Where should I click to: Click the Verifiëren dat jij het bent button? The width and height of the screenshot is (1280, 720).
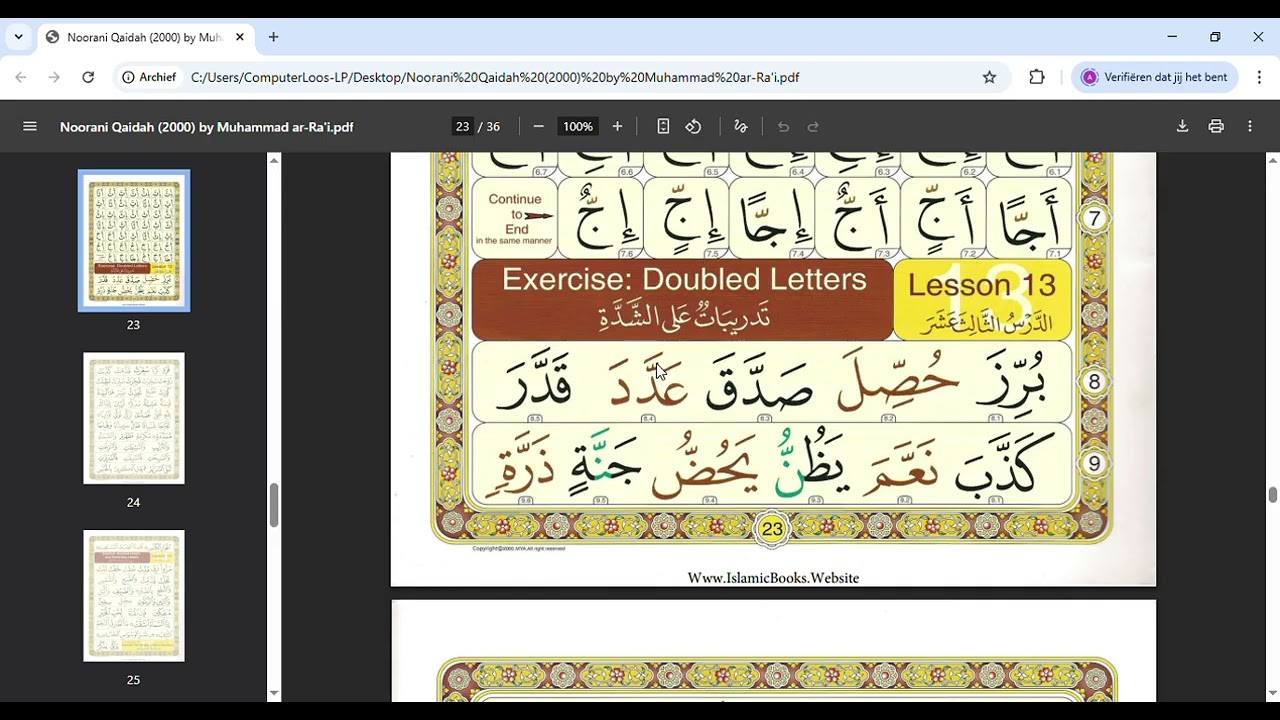coord(1155,77)
